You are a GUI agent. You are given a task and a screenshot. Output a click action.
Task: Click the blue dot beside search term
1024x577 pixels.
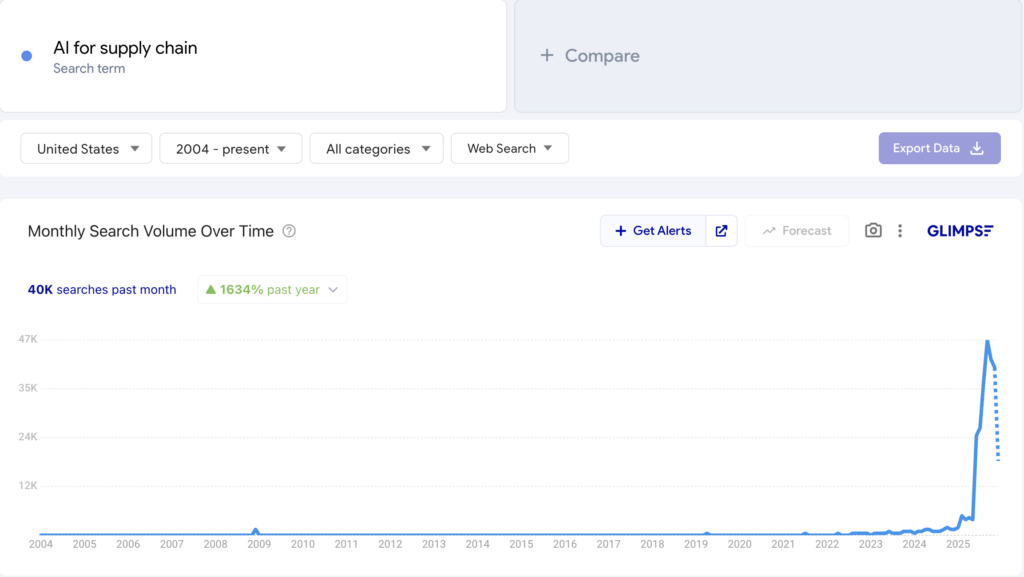[x=27, y=56]
